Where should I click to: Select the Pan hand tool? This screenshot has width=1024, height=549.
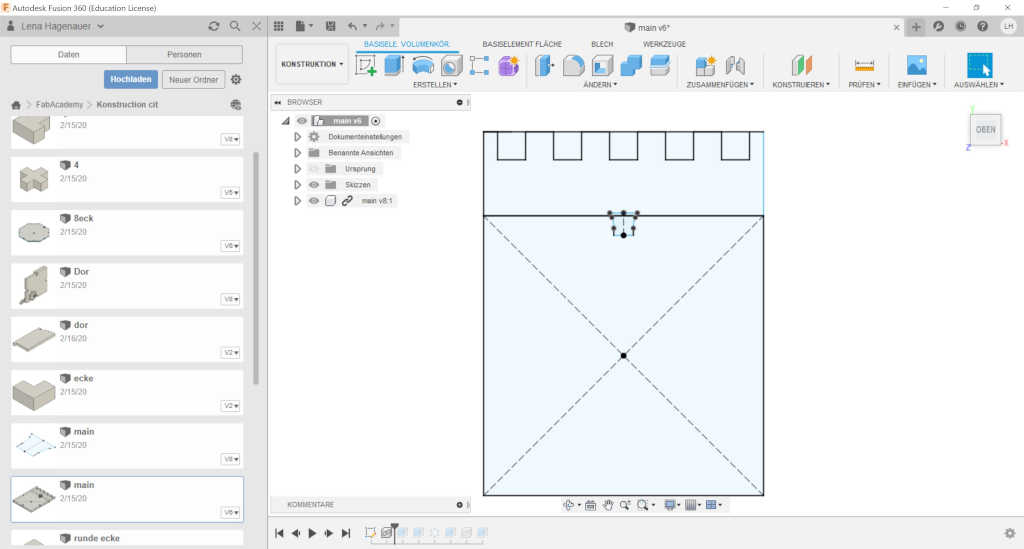click(x=608, y=505)
